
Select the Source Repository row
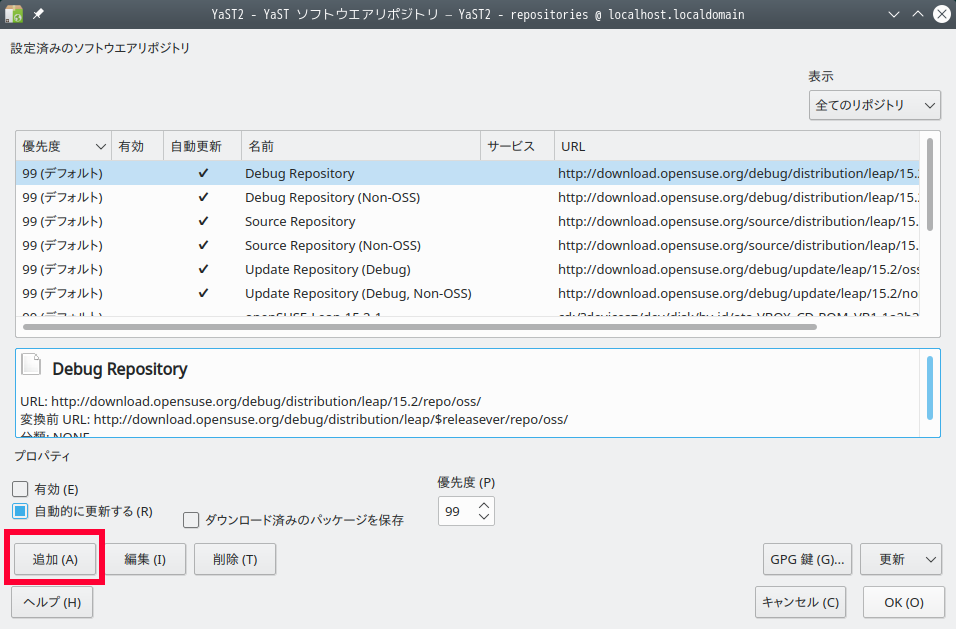[x=468, y=221]
